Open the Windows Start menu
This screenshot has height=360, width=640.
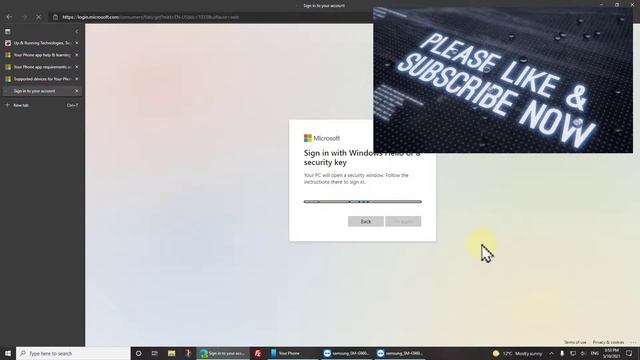(x=8, y=353)
